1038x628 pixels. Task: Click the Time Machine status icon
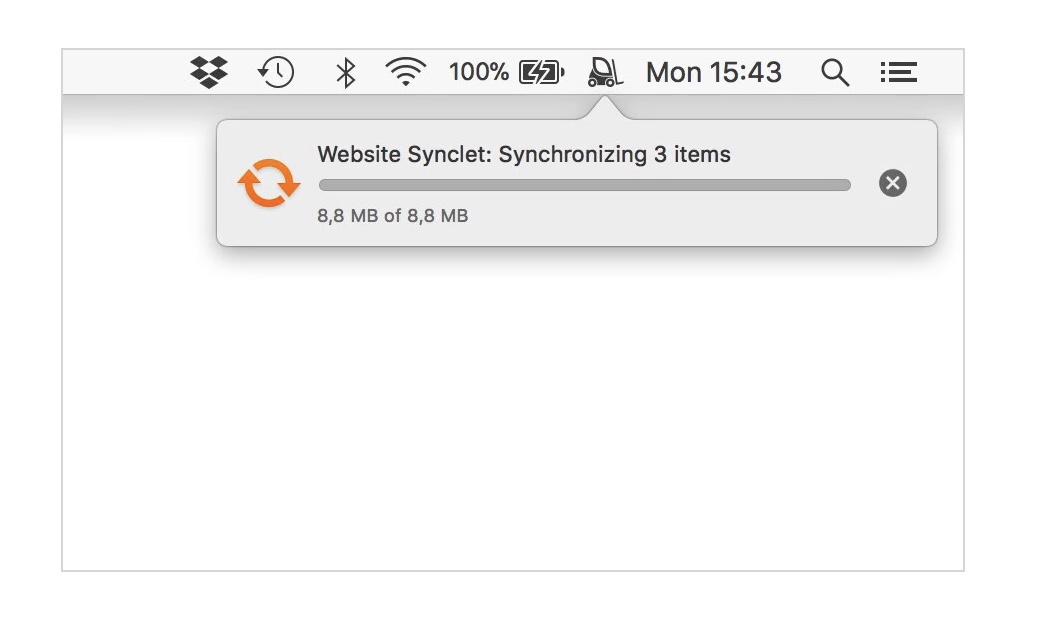[276, 72]
